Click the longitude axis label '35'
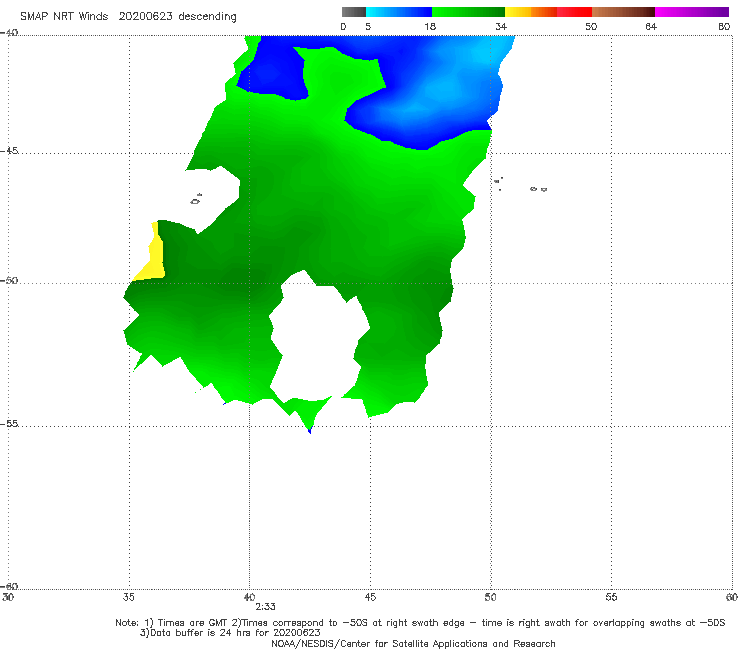 [129, 597]
